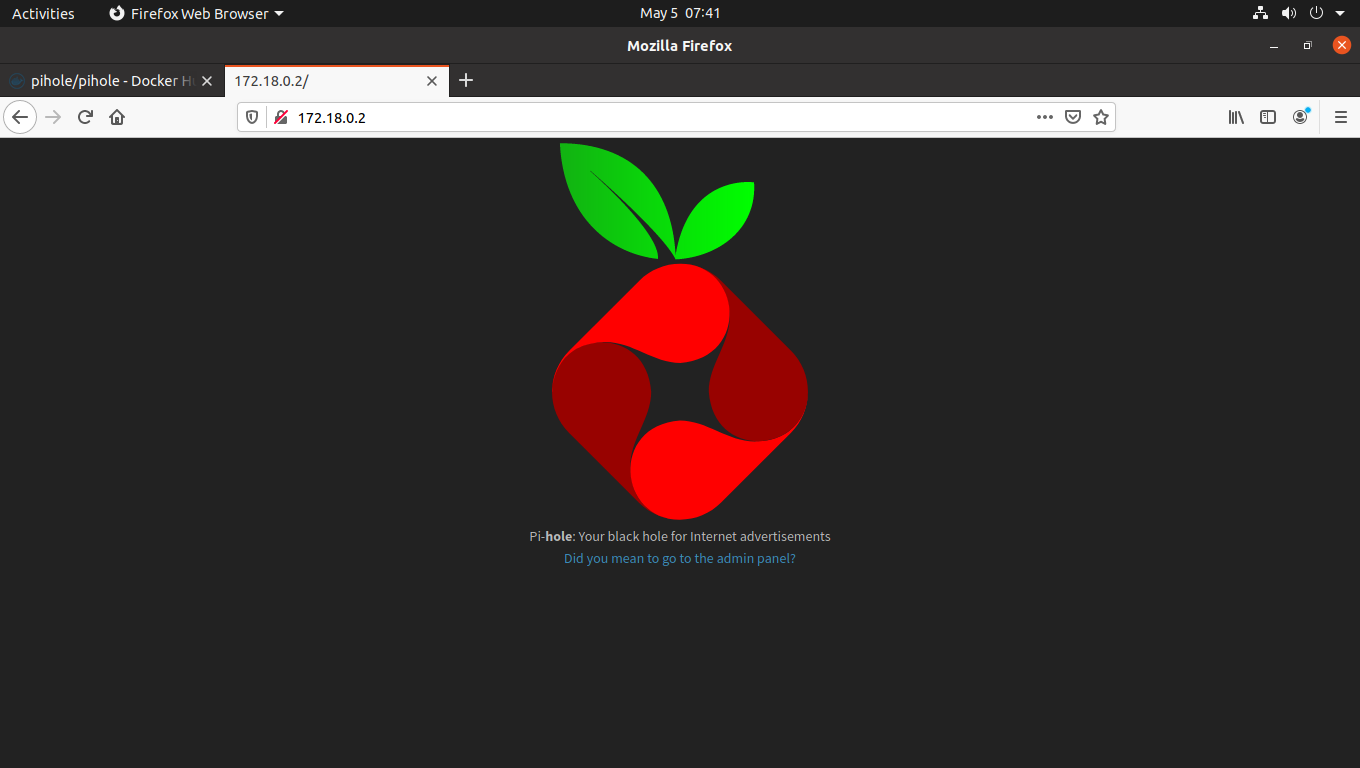Open the Firefox hamburger menu

[x=1340, y=117]
